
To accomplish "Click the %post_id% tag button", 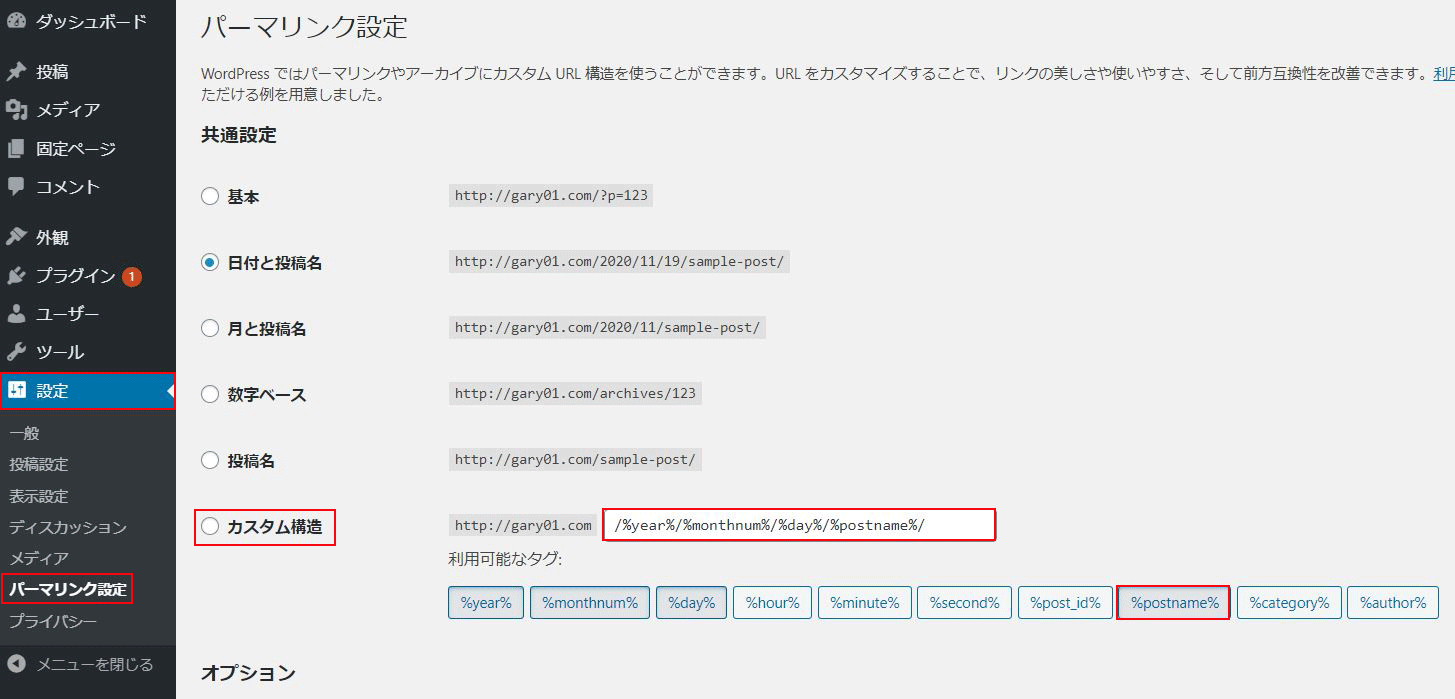I will pyautogui.click(x=1065, y=603).
